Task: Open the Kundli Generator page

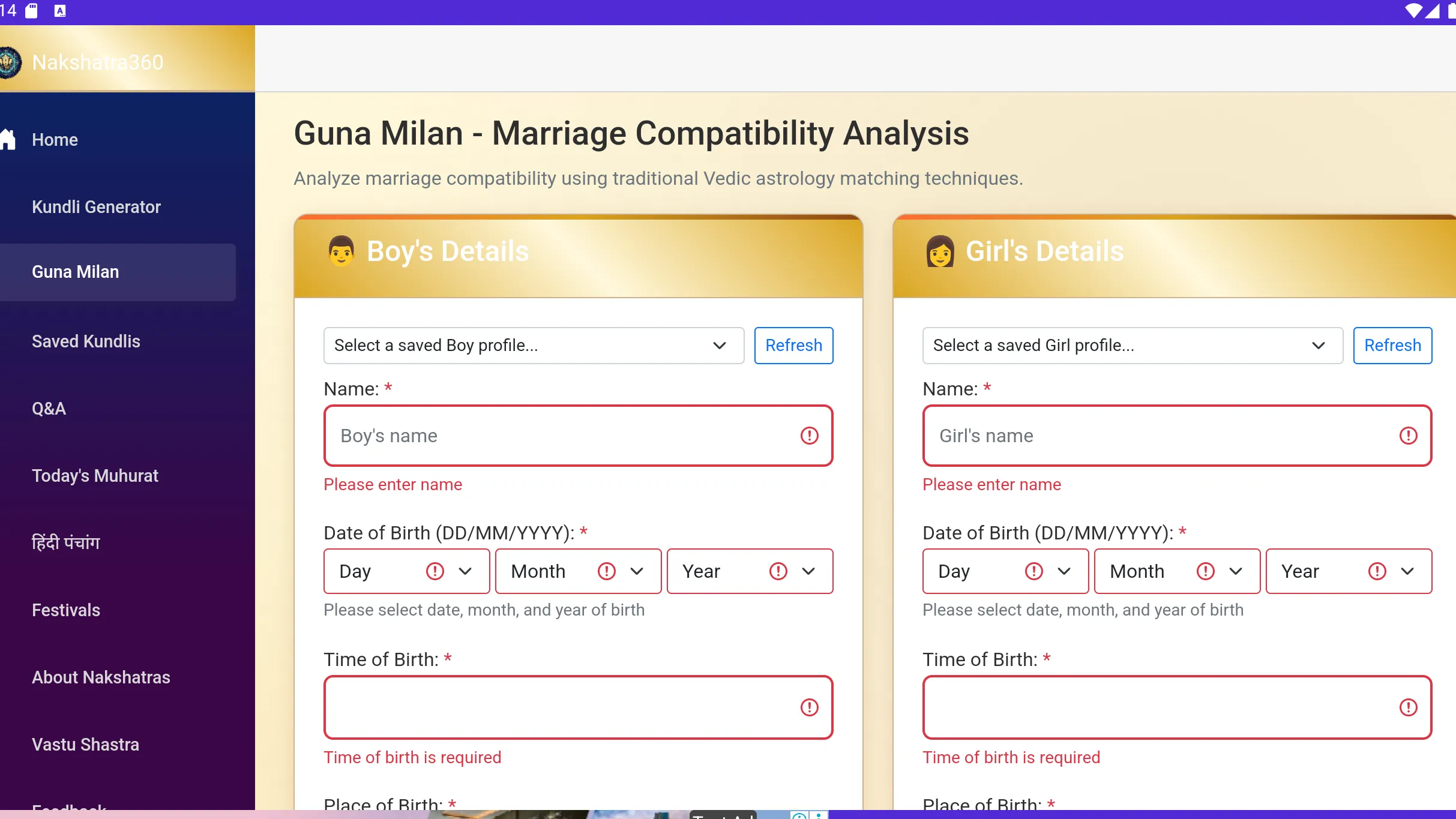Action: (x=96, y=206)
